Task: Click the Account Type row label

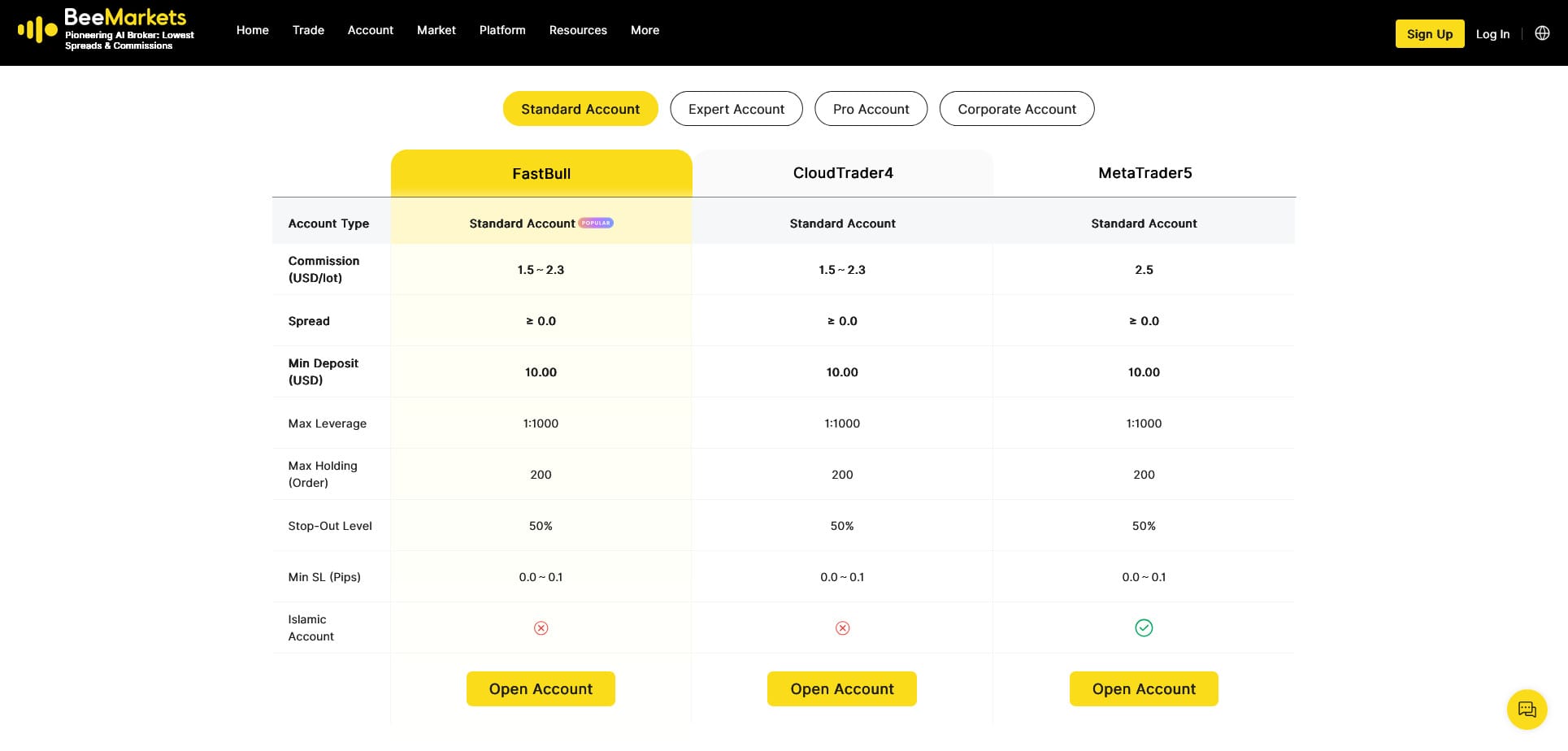Action: click(328, 224)
